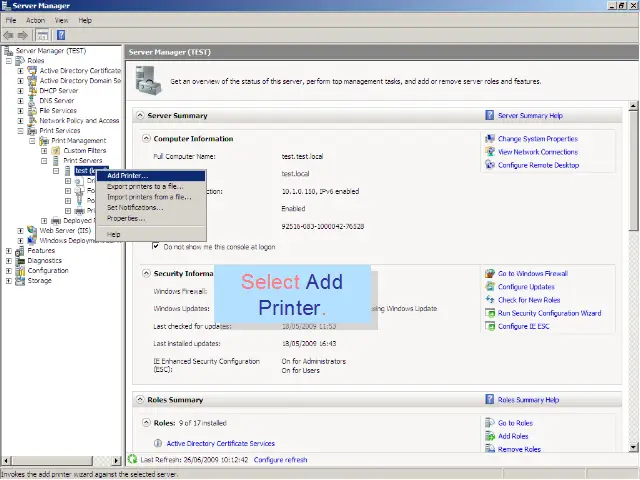Click the File Services role icon
This screenshot has width=640, height=480.
(32, 111)
